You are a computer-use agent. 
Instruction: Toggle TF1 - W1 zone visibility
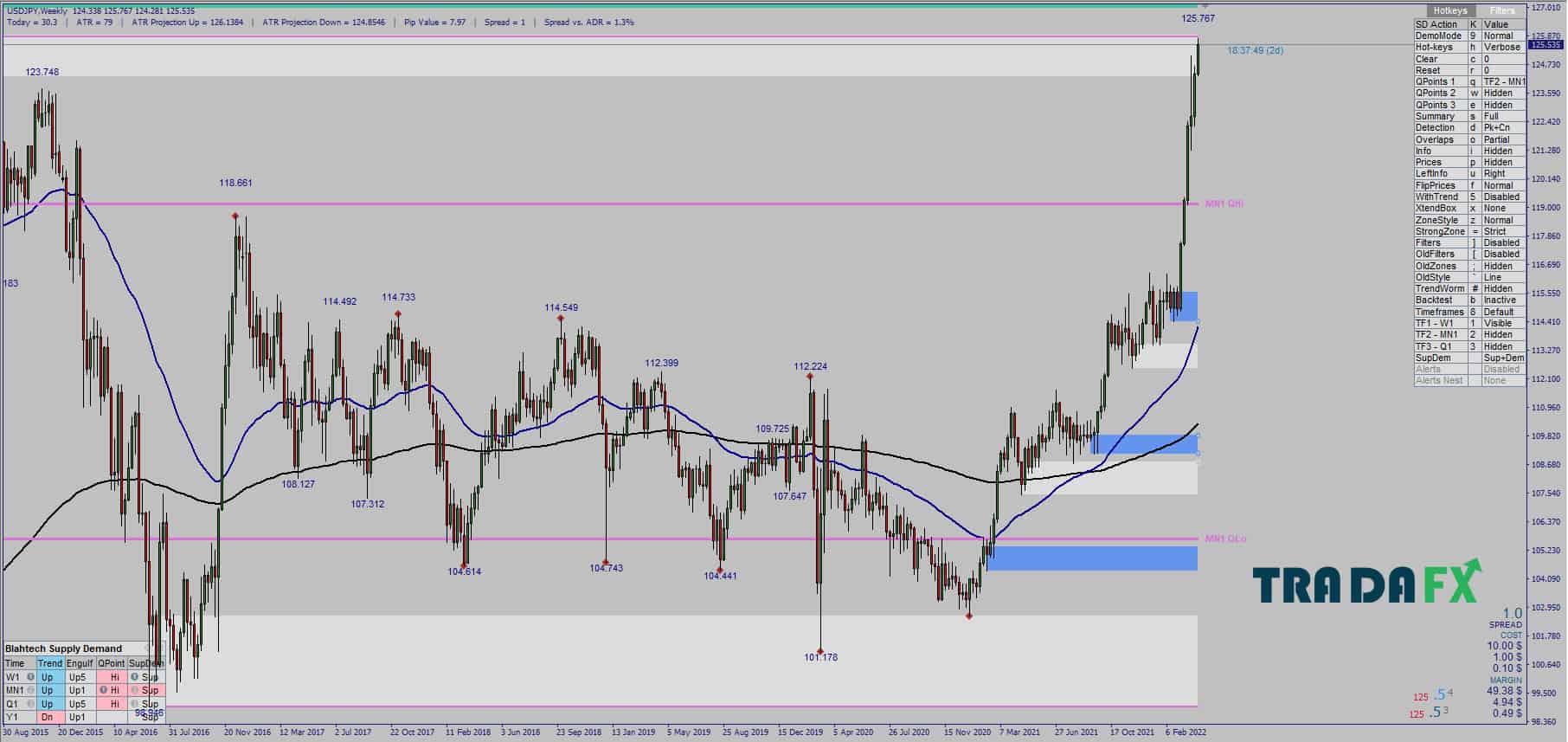(1469, 323)
